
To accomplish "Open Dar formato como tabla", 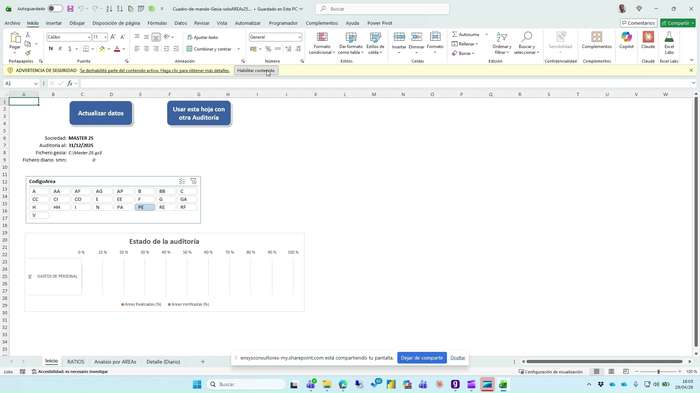I will (351, 43).
